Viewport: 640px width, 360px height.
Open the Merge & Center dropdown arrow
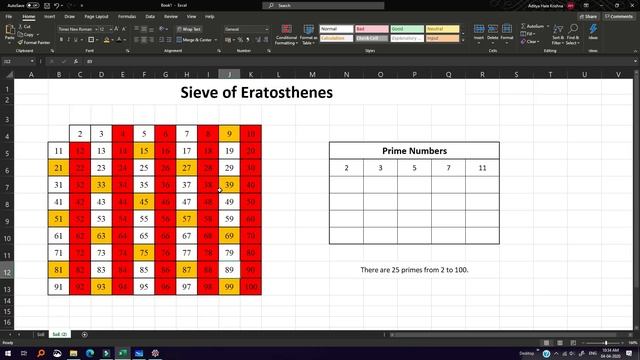pyautogui.click(x=216, y=40)
